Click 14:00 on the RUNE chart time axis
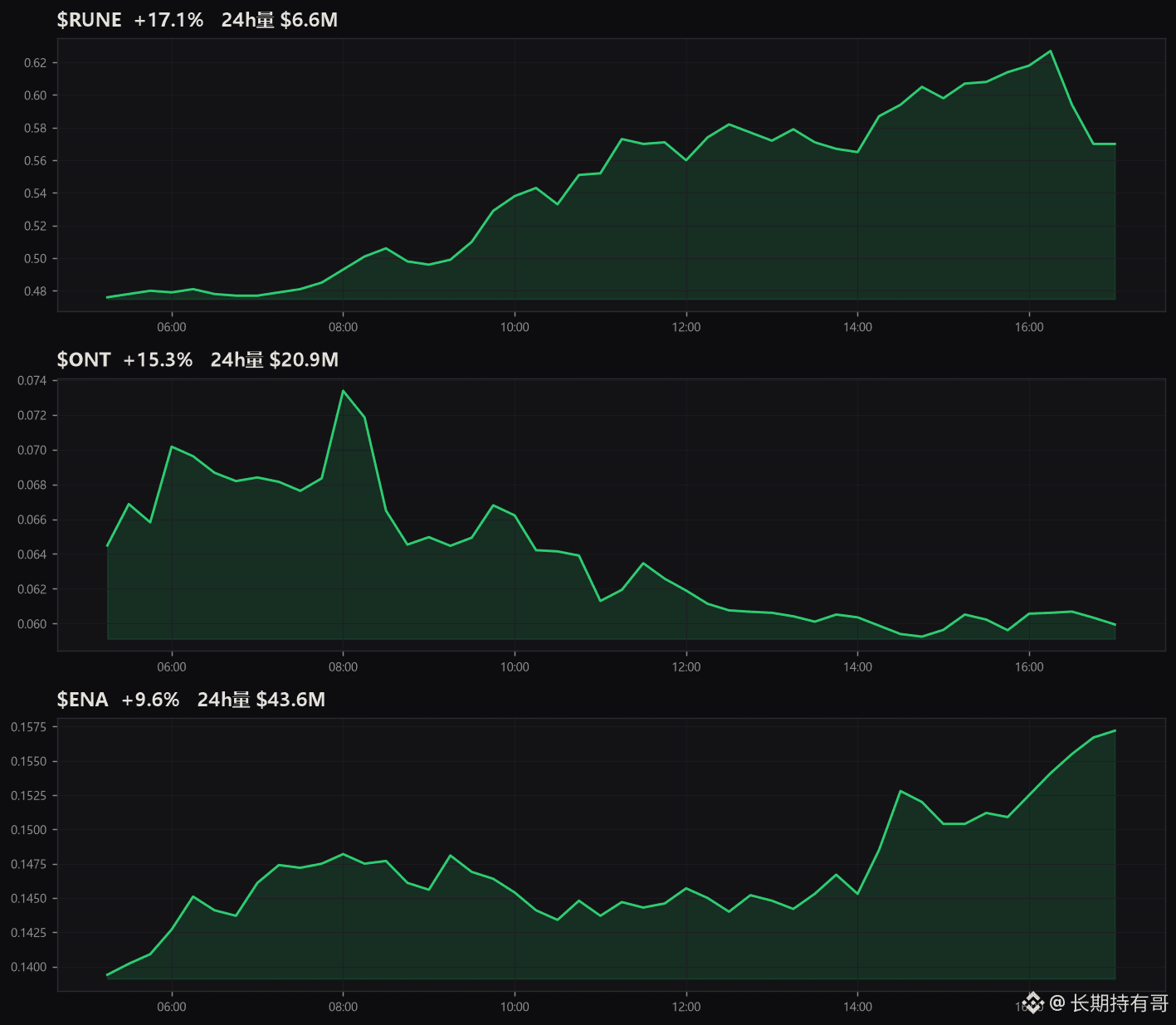1176x1025 pixels. (857, 327)
